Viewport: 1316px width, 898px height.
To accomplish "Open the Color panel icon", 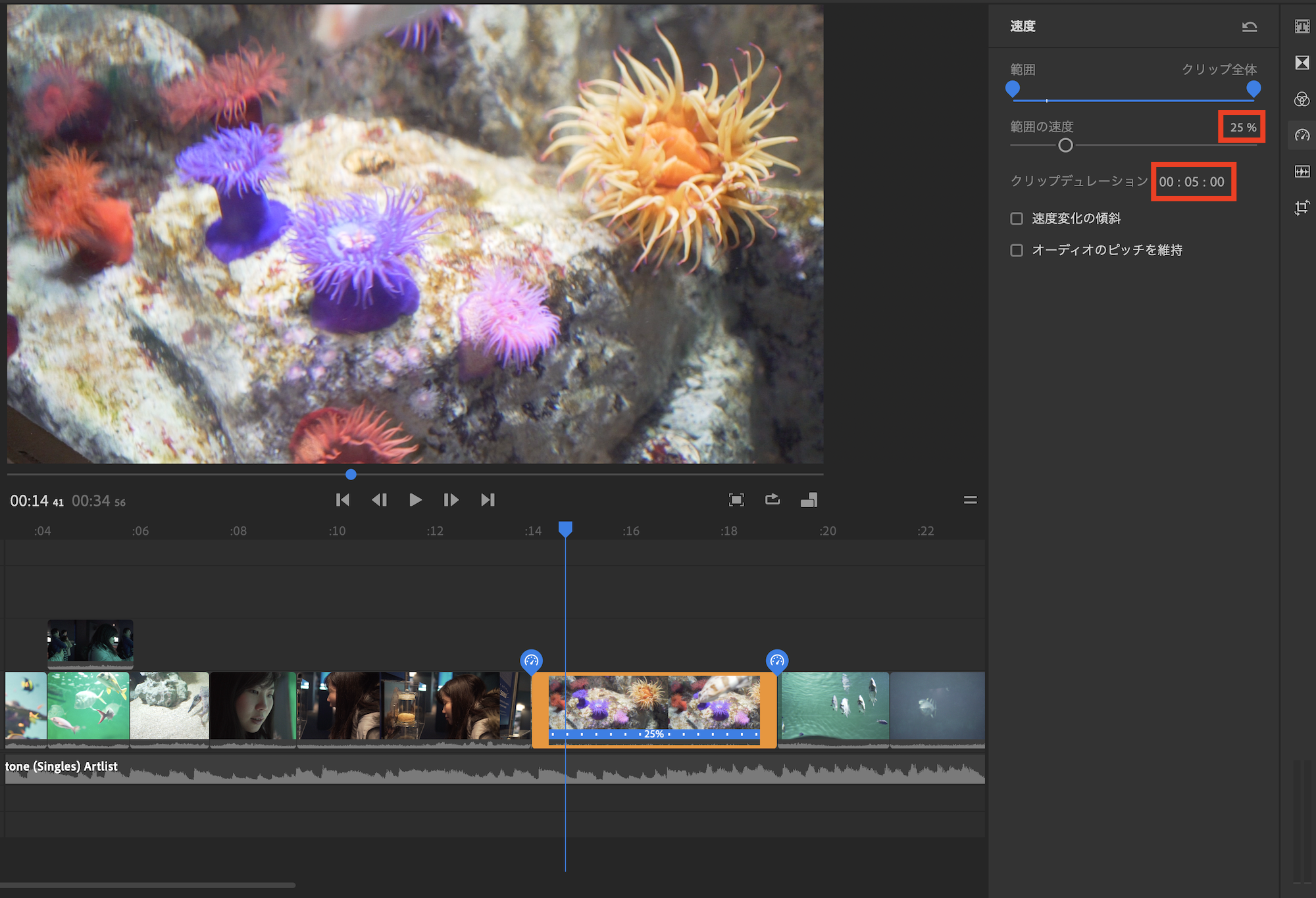I will coord(1302,99).
